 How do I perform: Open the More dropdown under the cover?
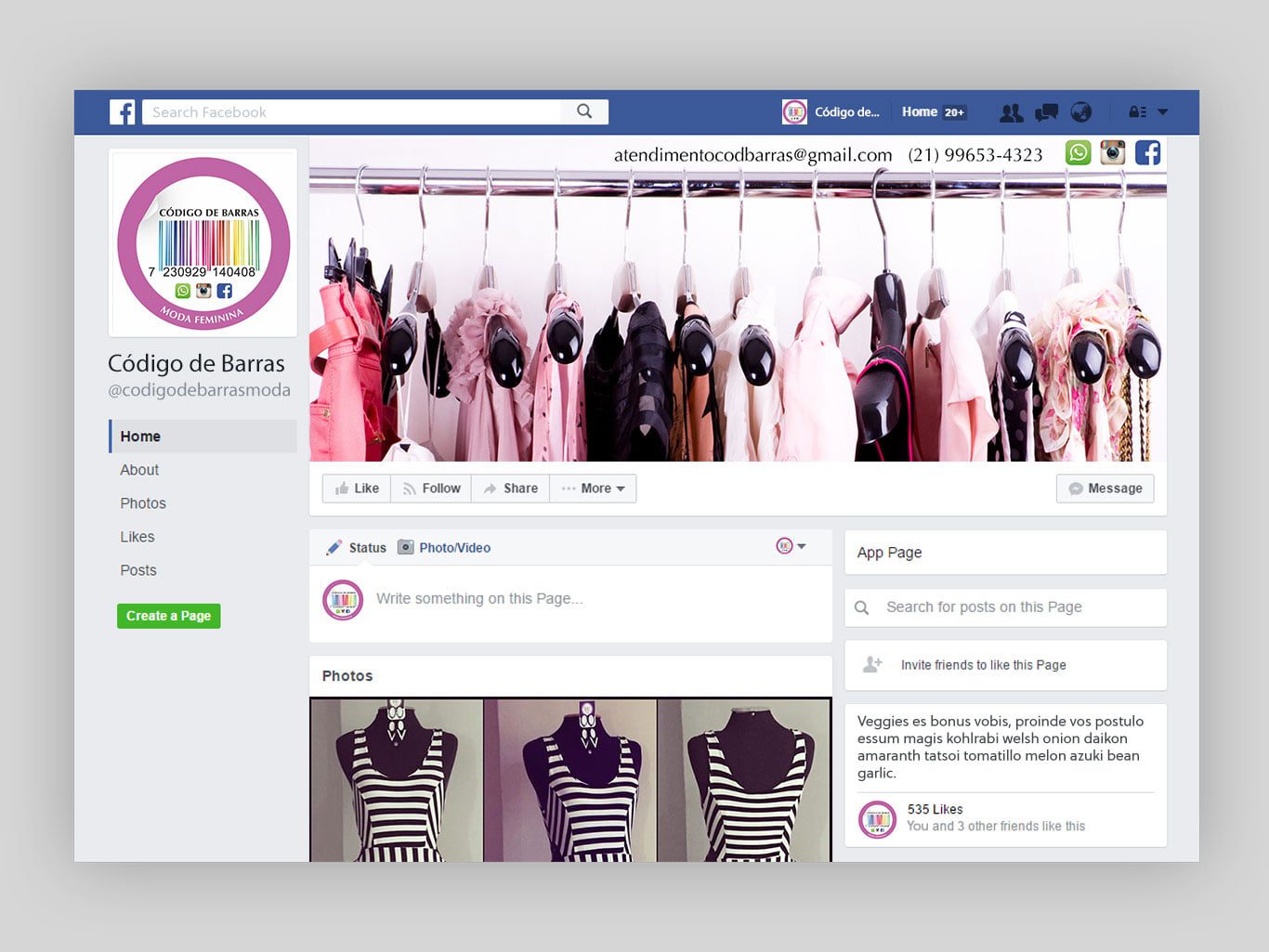click(594, 489)
